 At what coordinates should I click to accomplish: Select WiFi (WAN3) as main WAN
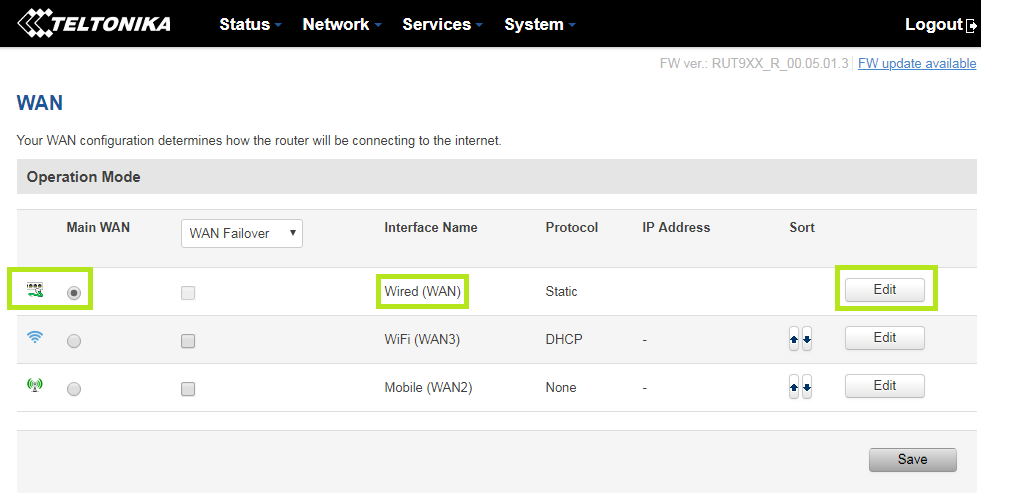tap(74, 341)
